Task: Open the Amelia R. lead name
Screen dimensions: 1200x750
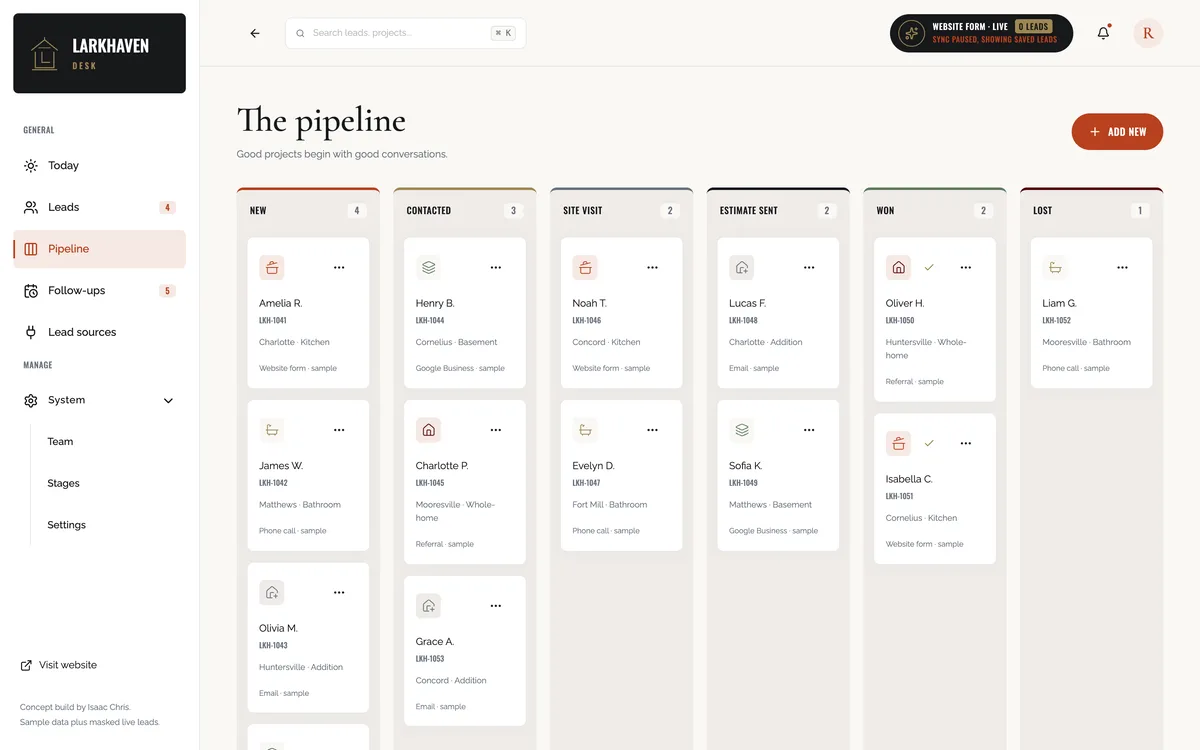Action: [280, 303]
